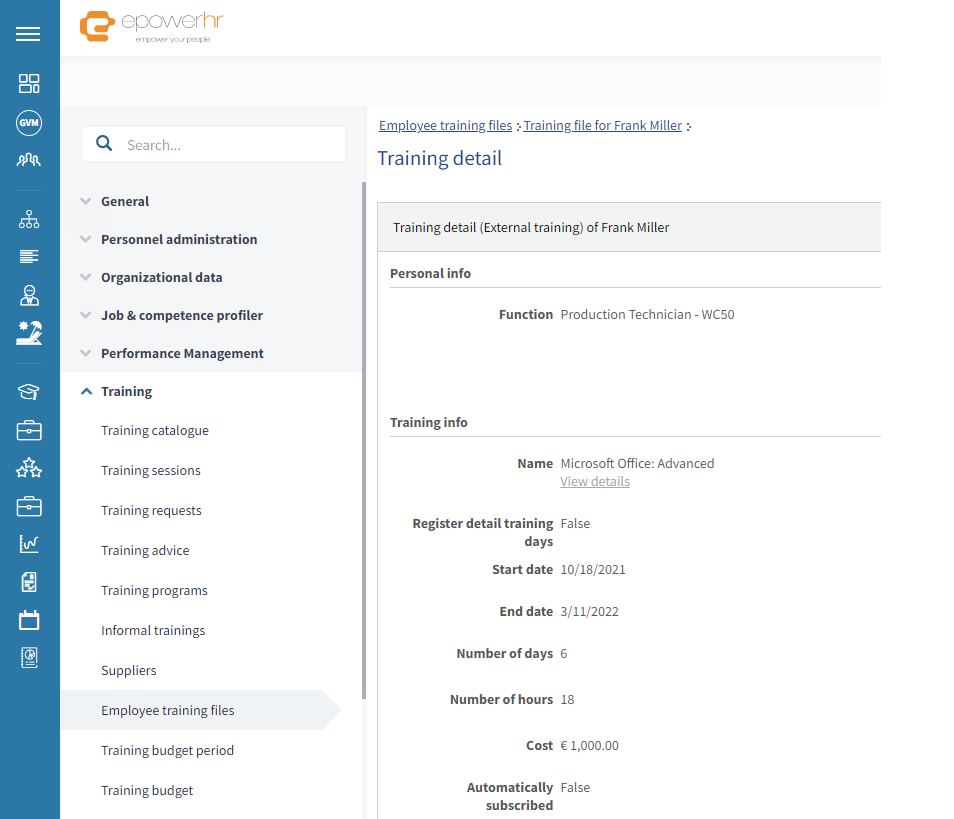The height and width of the screenshot is (819, 954).
Task: Click Training section label
Action: (127, 391)
